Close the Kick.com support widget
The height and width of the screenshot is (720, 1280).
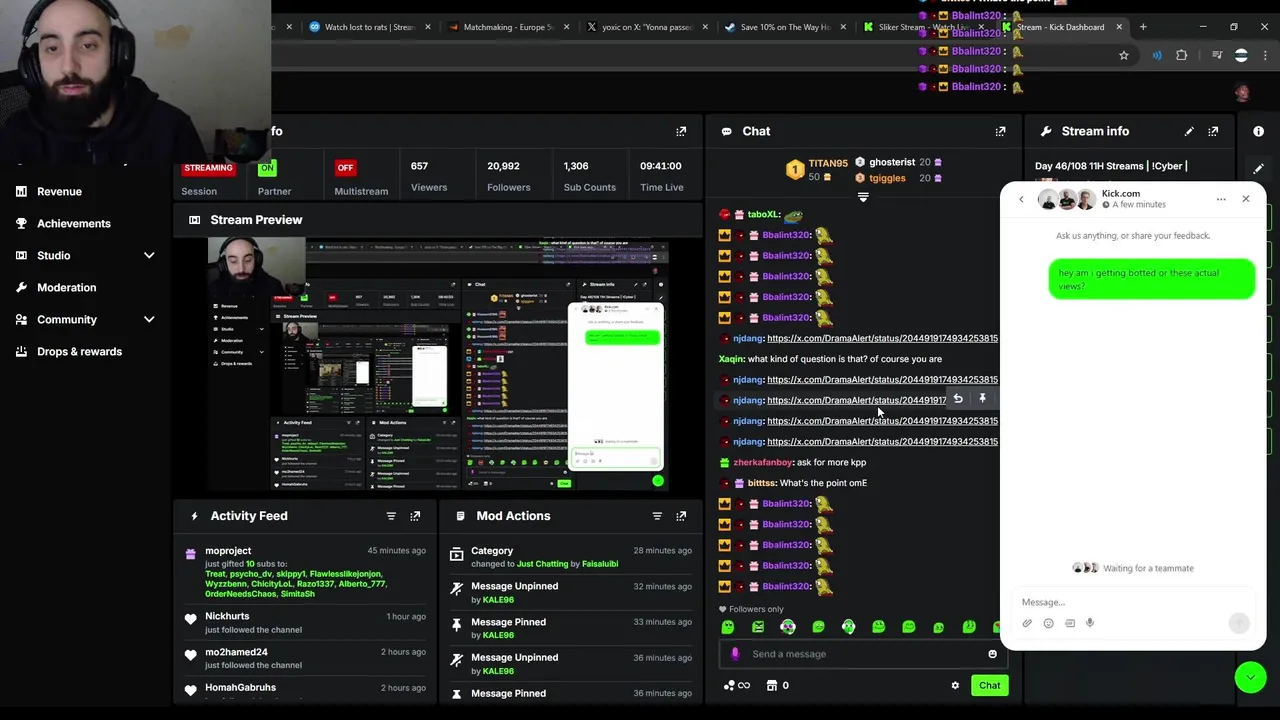click(1246, 199)
